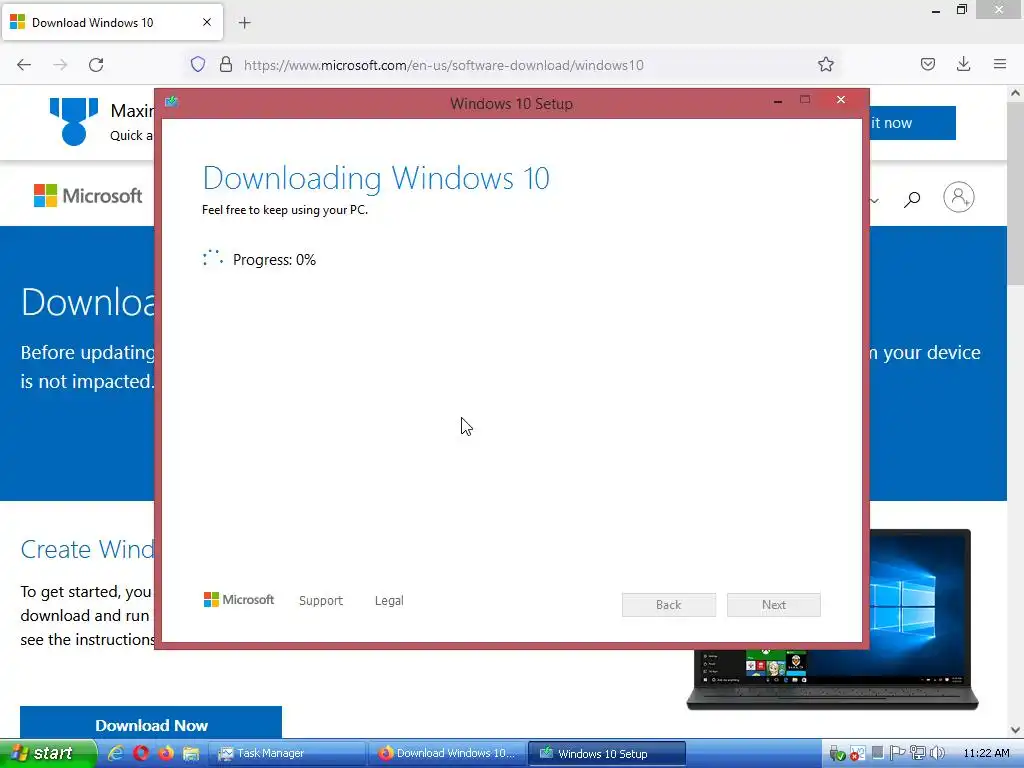Select the Download Windows 10 tab

112,22
